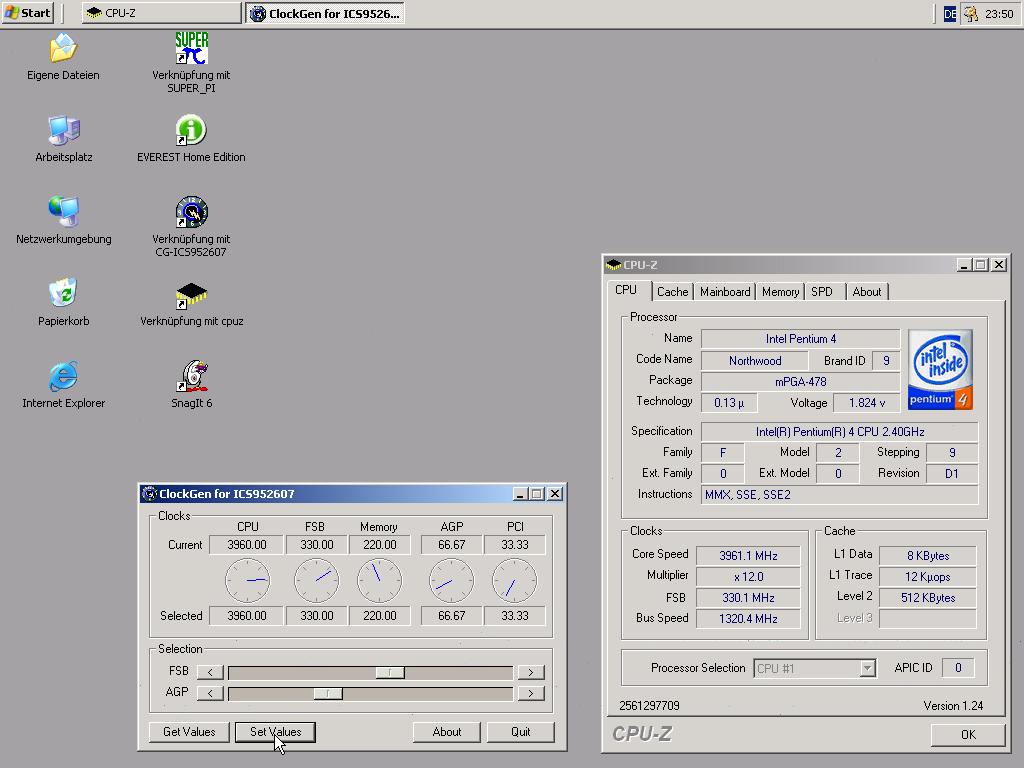Open the About tab in CPU-Z
The height and width of the screenshot is (768, 1024).
[x=867, y=292]
